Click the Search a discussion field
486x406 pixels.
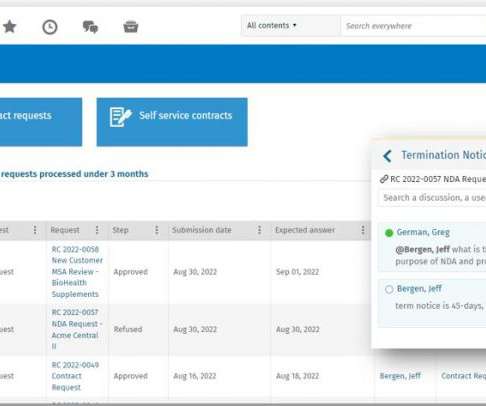coord(432,198)
